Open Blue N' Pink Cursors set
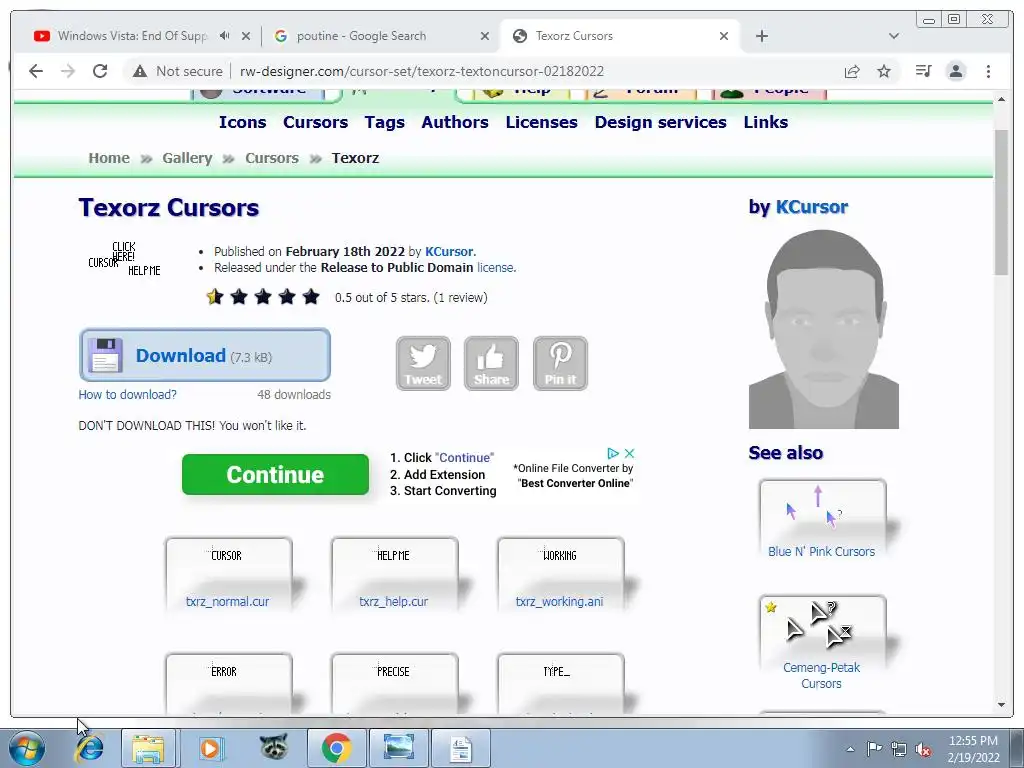The image size is (1024, 768). click(822, 552)
